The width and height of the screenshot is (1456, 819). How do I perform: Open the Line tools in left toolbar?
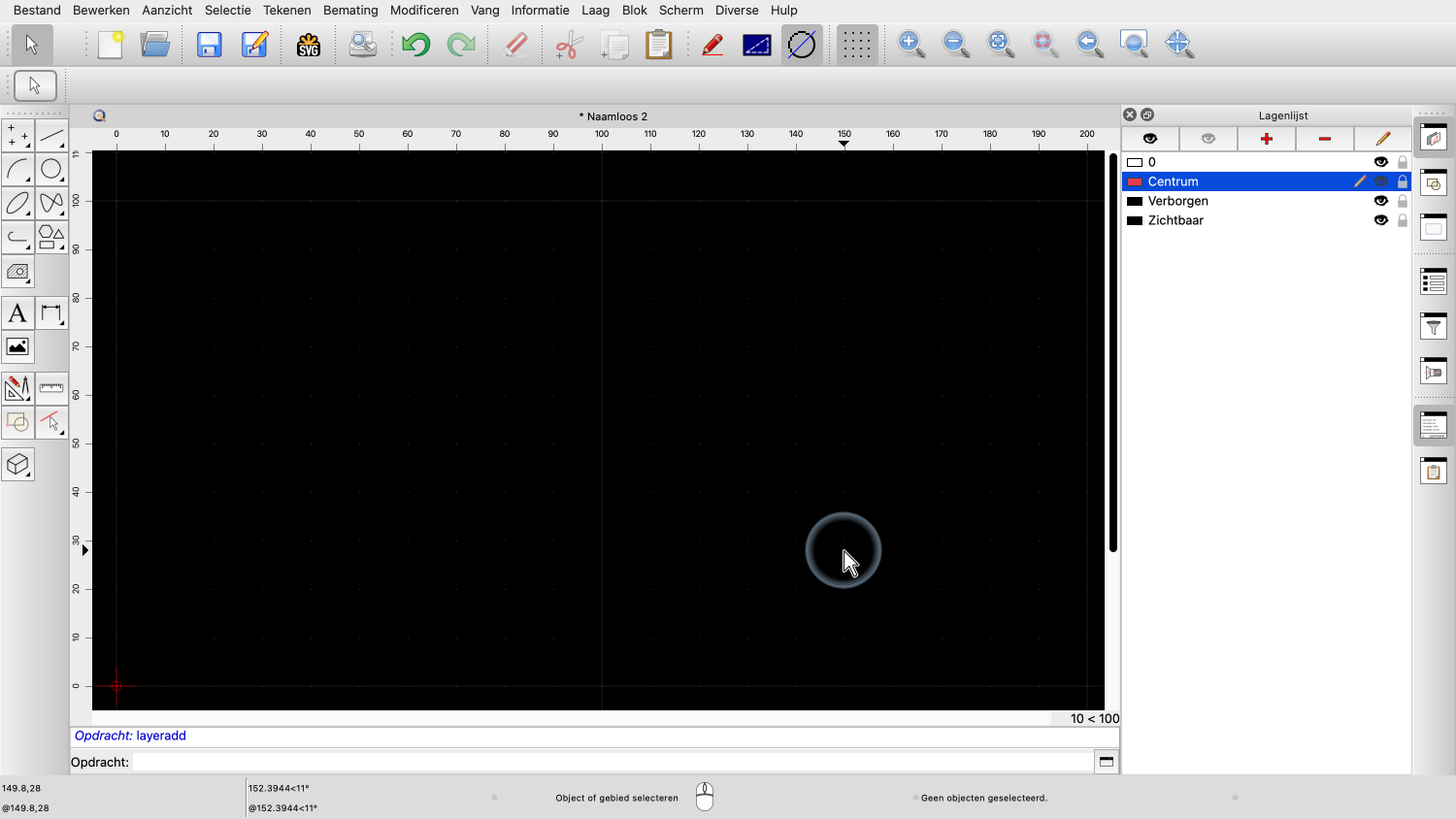(x=51, y=136)
